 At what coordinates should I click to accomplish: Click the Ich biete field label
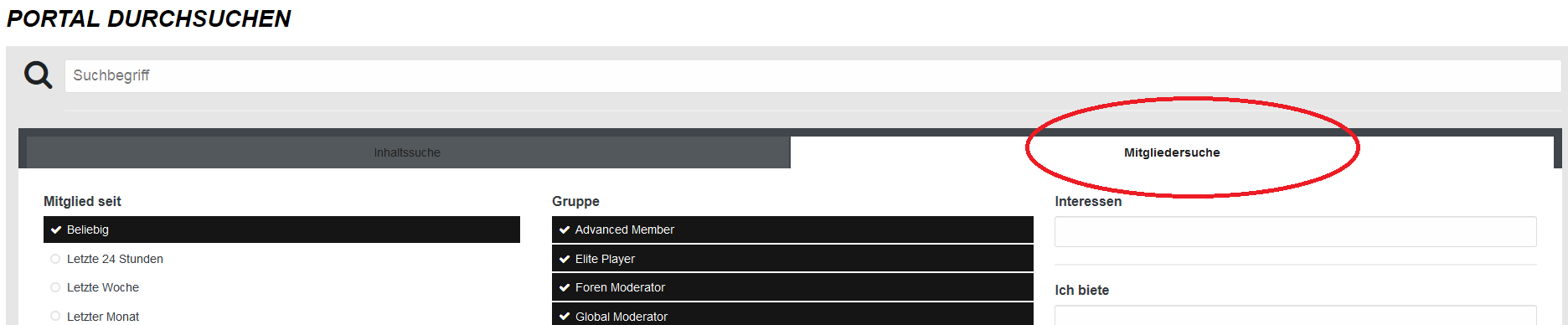point(1081,290)
